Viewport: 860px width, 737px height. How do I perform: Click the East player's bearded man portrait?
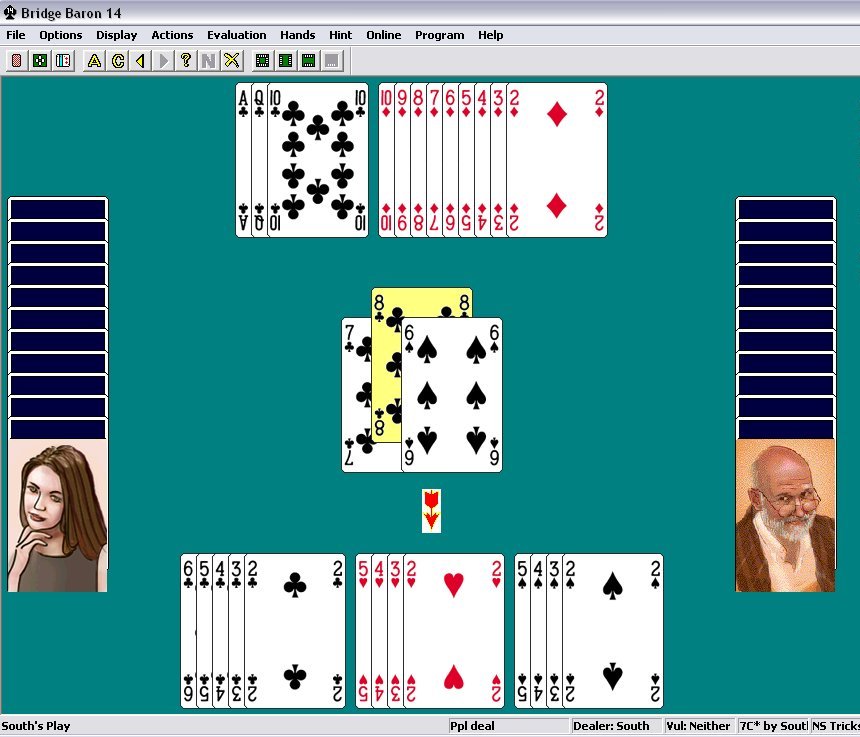(785, 516)
